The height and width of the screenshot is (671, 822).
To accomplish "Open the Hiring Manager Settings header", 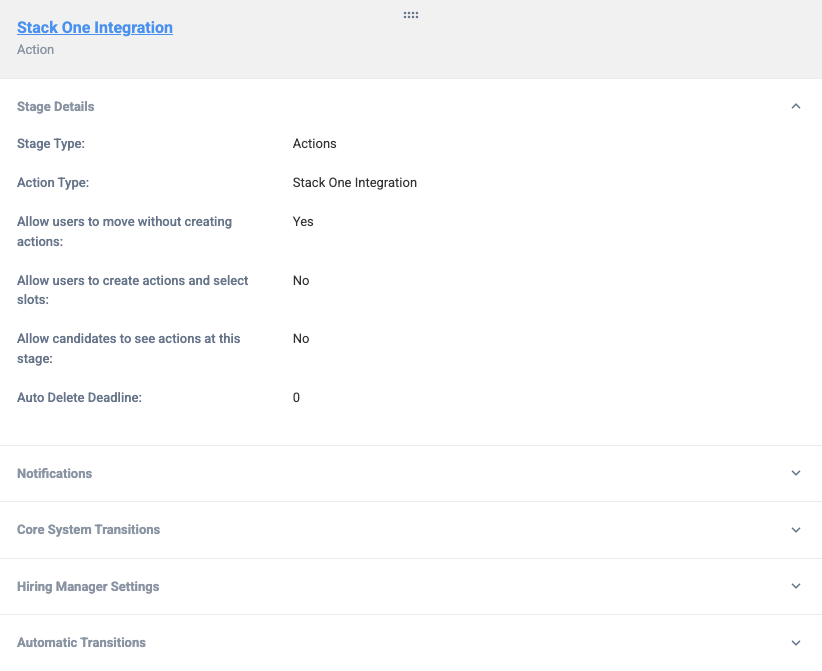I will 88,586.
